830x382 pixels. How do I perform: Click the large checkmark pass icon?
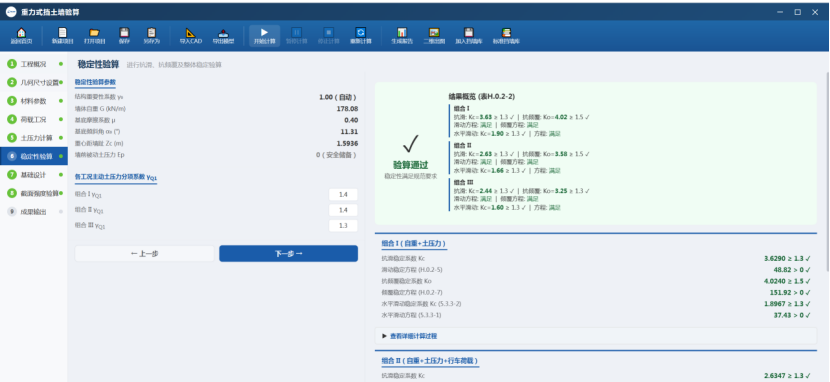410,143
